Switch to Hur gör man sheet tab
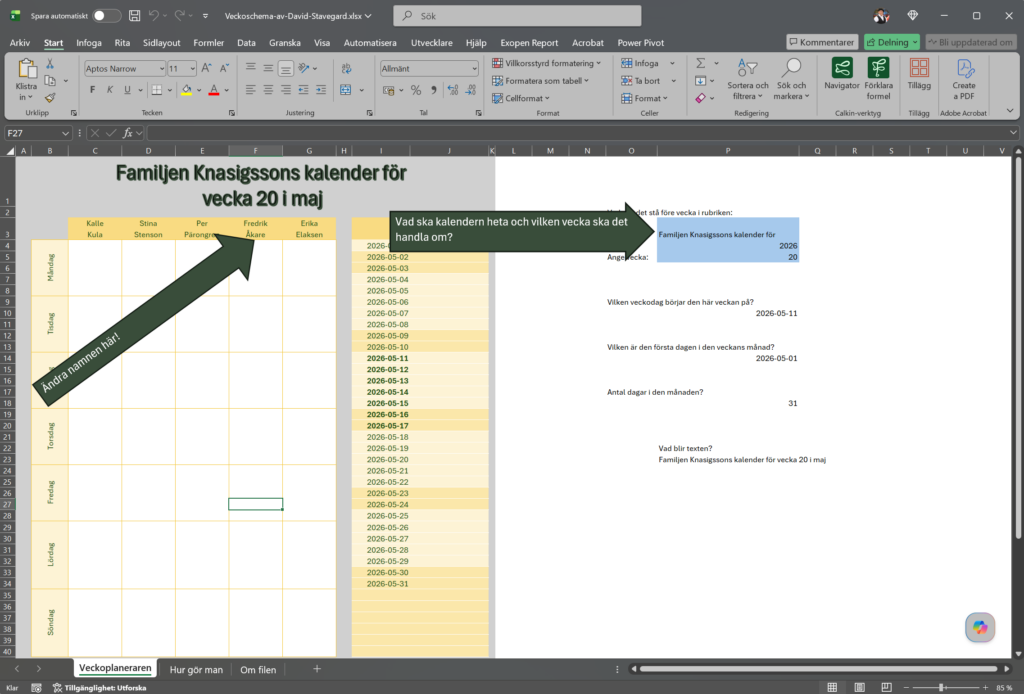The image size is (1024, 694). [x=196, y=669]
